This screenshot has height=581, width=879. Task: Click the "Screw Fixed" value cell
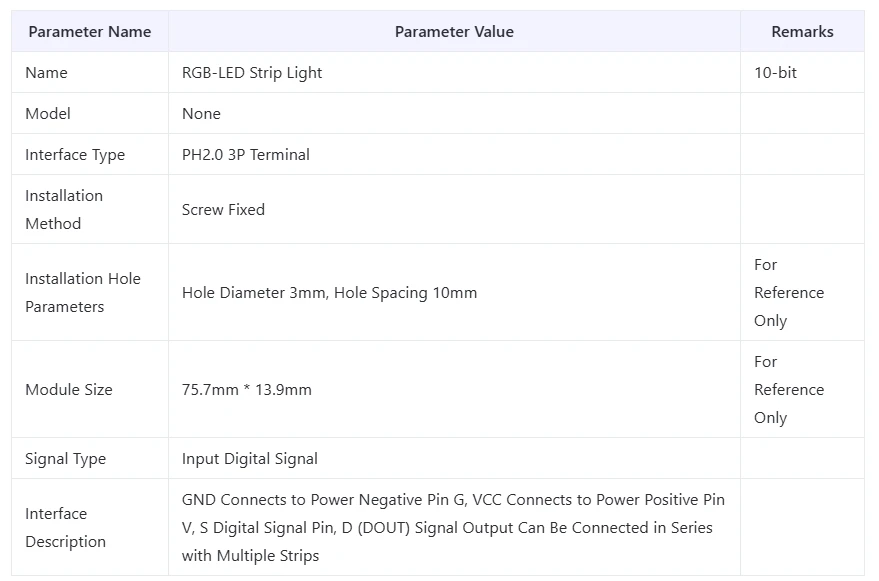[223, 210]
